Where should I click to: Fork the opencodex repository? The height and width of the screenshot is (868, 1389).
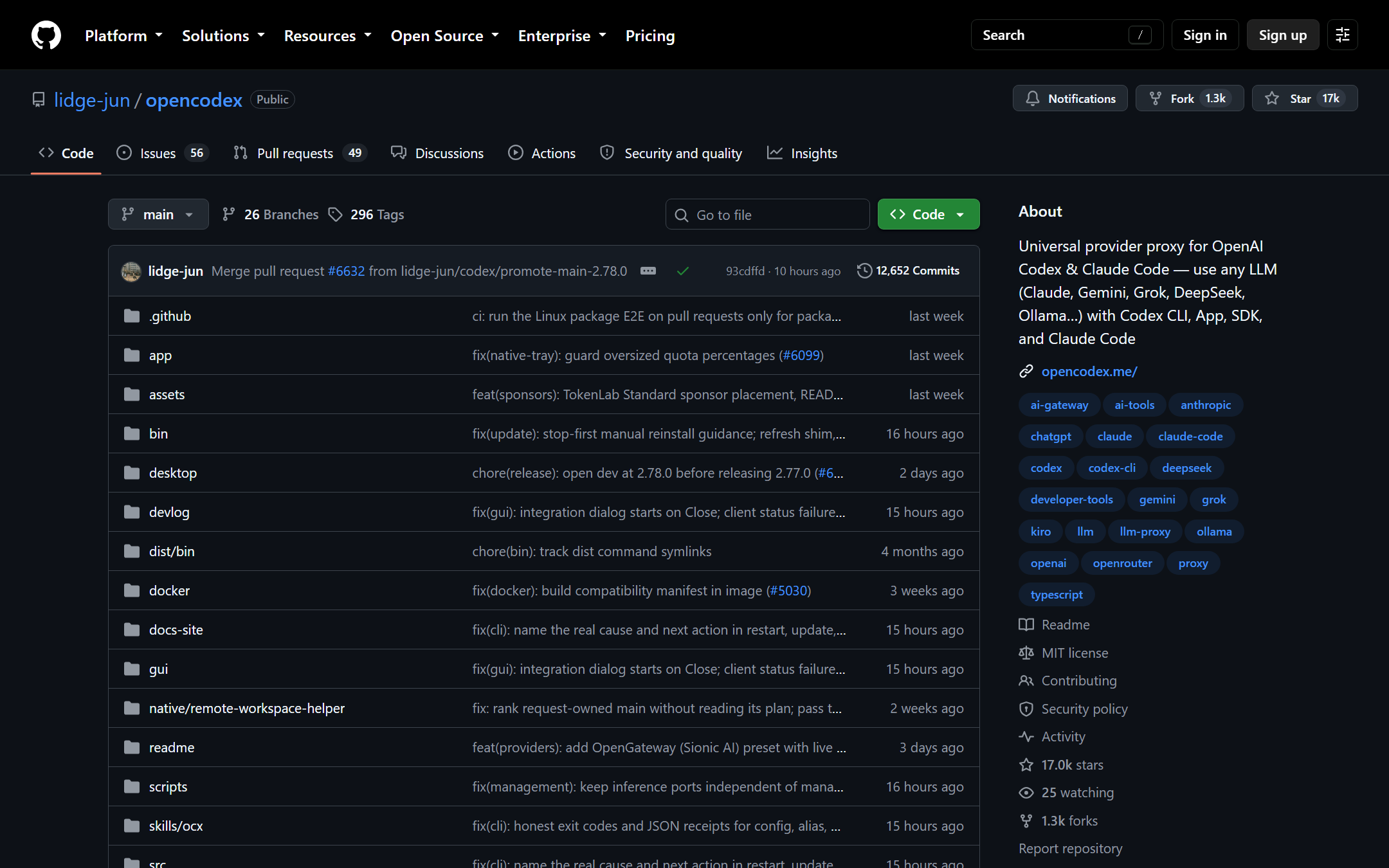(1190, 98)
